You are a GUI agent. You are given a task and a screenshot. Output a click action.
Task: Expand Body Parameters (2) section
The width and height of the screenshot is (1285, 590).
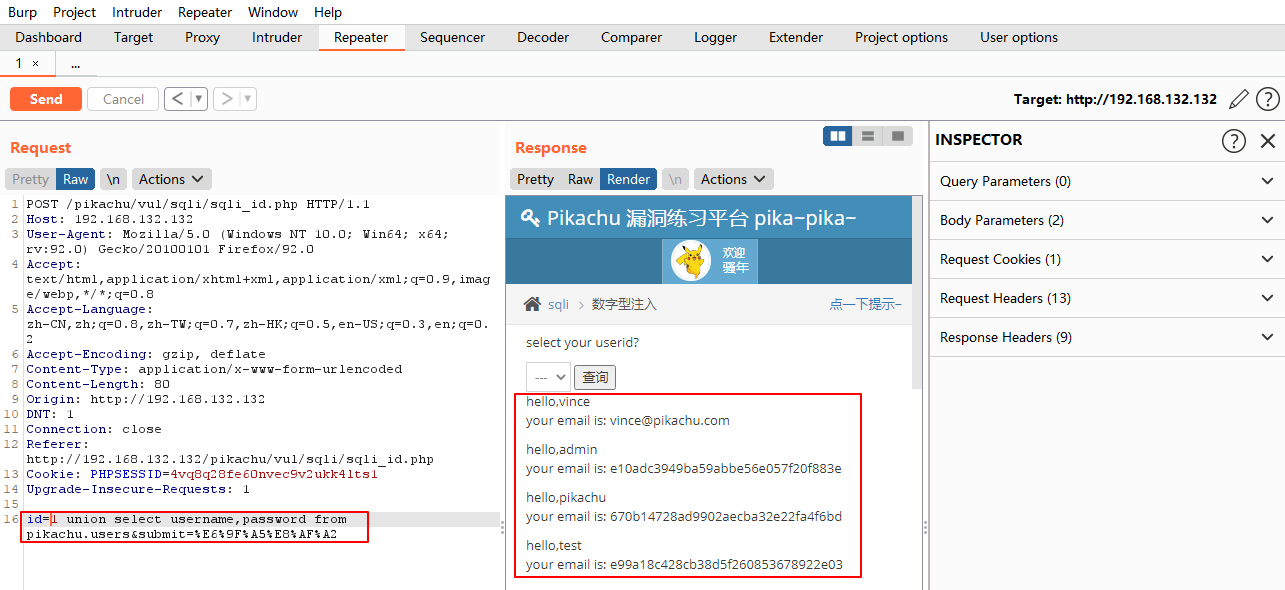coord(1107,220)
